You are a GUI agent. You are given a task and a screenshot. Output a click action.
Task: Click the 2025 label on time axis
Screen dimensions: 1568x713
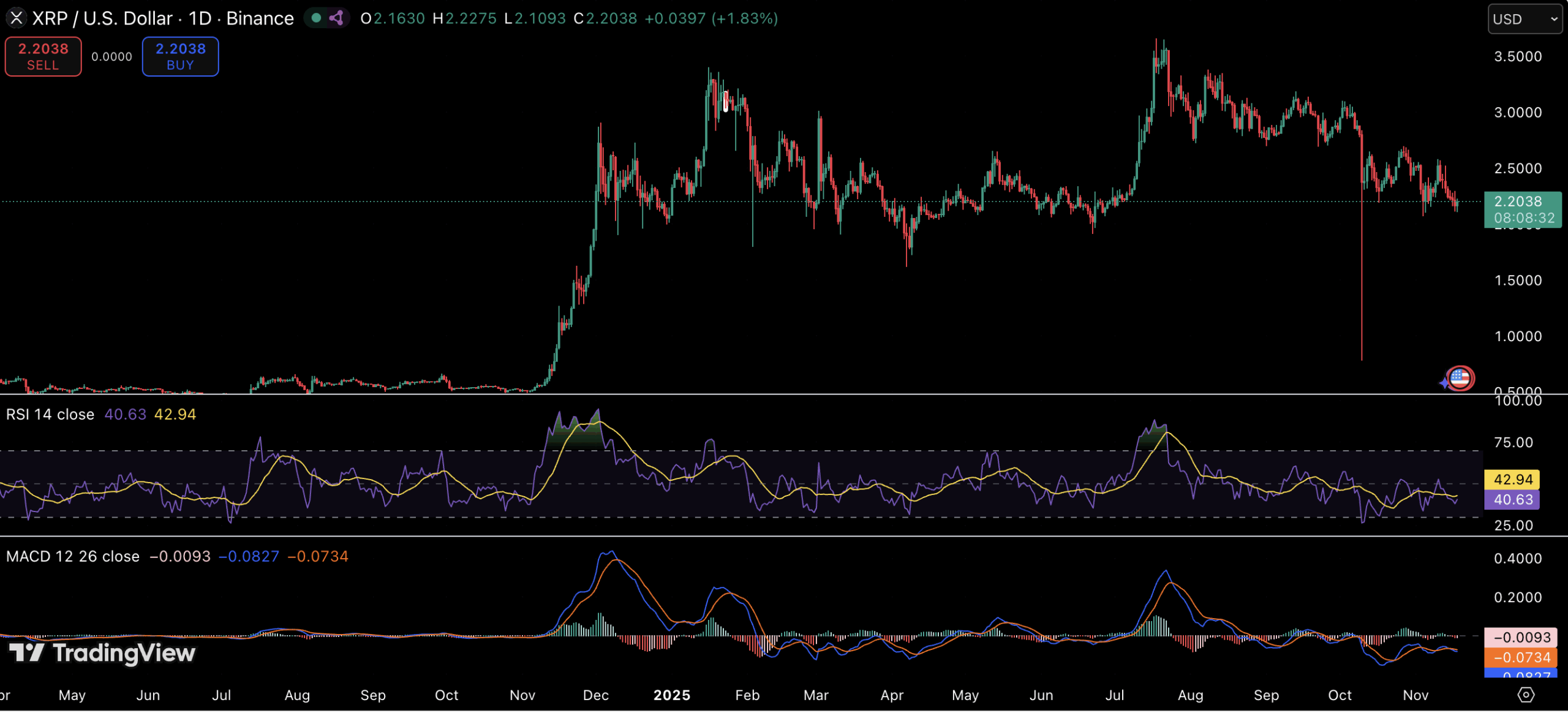pyautogui.click(x=671, y=695)
